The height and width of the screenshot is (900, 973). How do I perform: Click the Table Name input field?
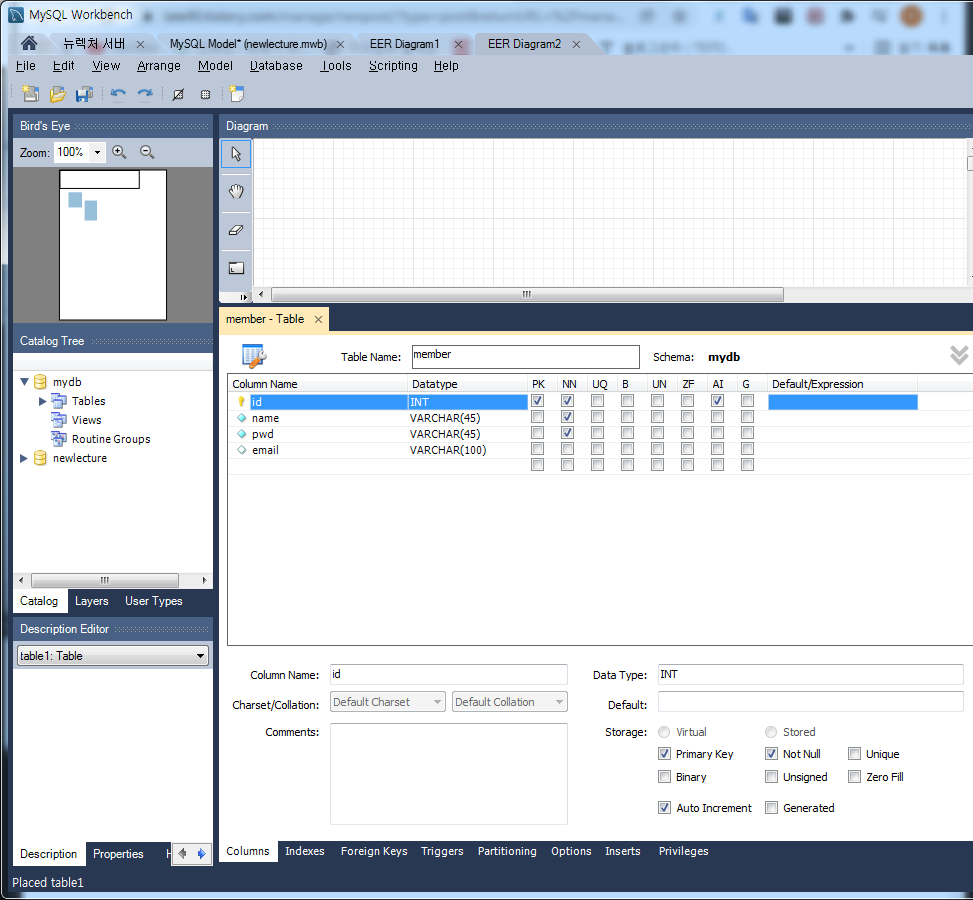coord(526,356)
